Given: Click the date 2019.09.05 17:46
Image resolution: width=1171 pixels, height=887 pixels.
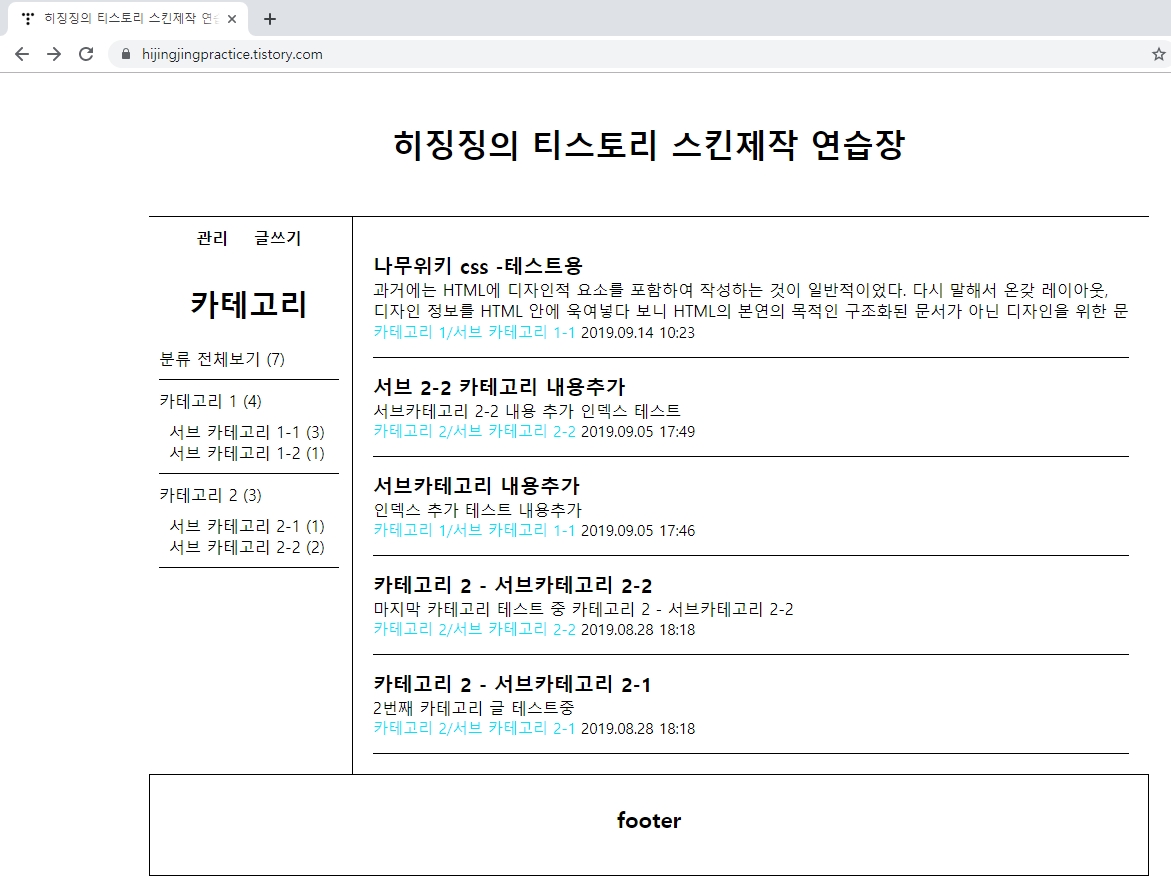Looking at the screenshot, I should (638, 531).
